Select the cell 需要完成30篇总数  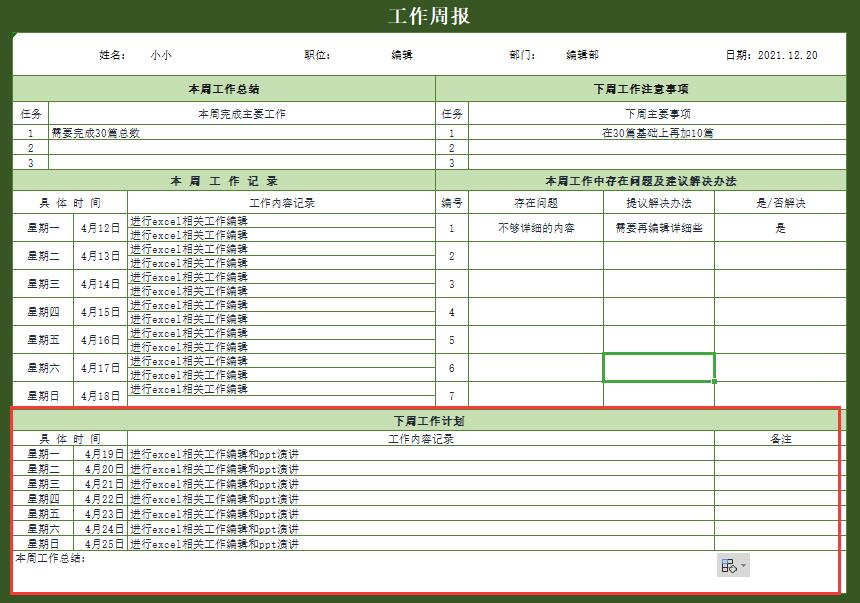pyautogui.click(x=241, y=133)
